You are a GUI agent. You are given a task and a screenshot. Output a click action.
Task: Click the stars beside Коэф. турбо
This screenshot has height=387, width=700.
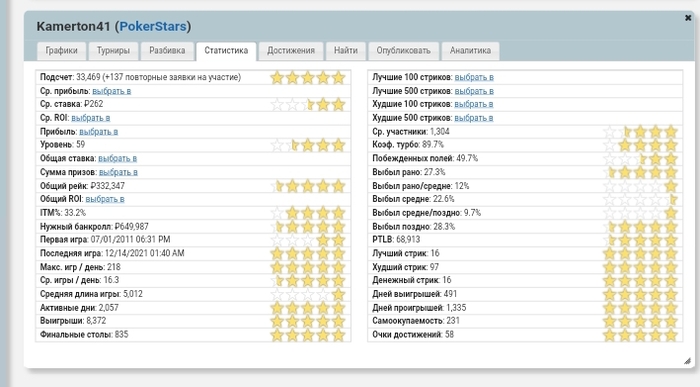pos(640,145)
